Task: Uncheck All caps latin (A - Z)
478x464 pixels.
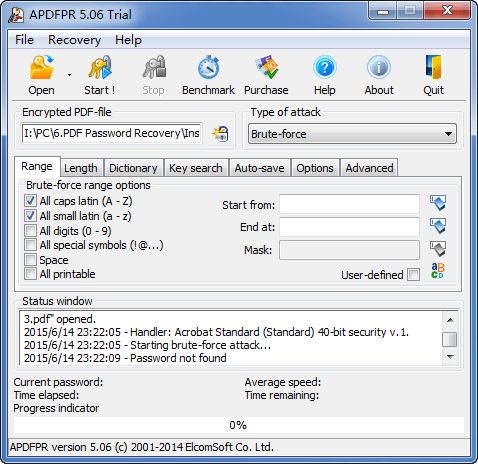Action: click(30, 201)
